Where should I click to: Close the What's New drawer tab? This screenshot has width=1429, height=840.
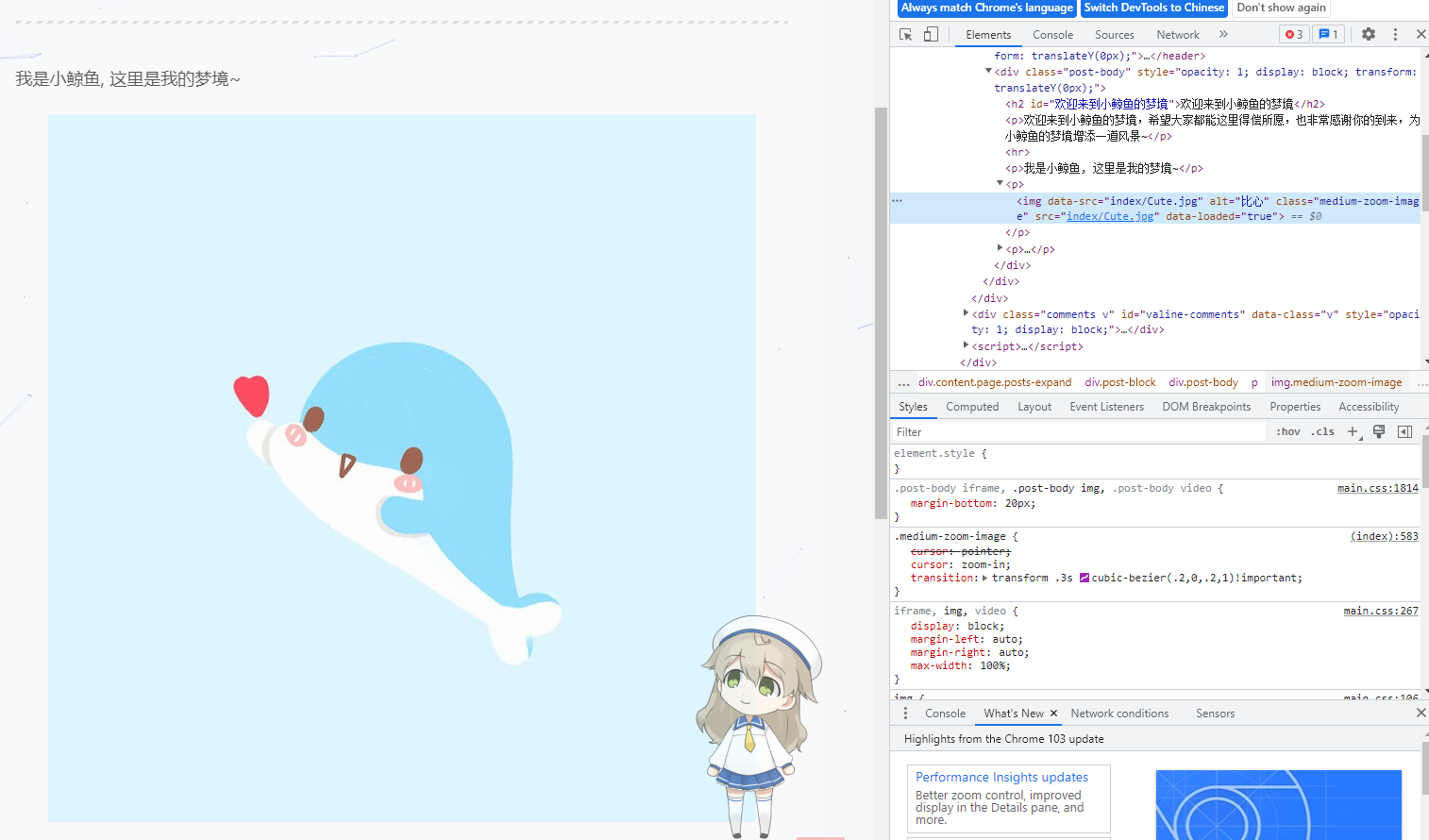tap(1053, 714)
